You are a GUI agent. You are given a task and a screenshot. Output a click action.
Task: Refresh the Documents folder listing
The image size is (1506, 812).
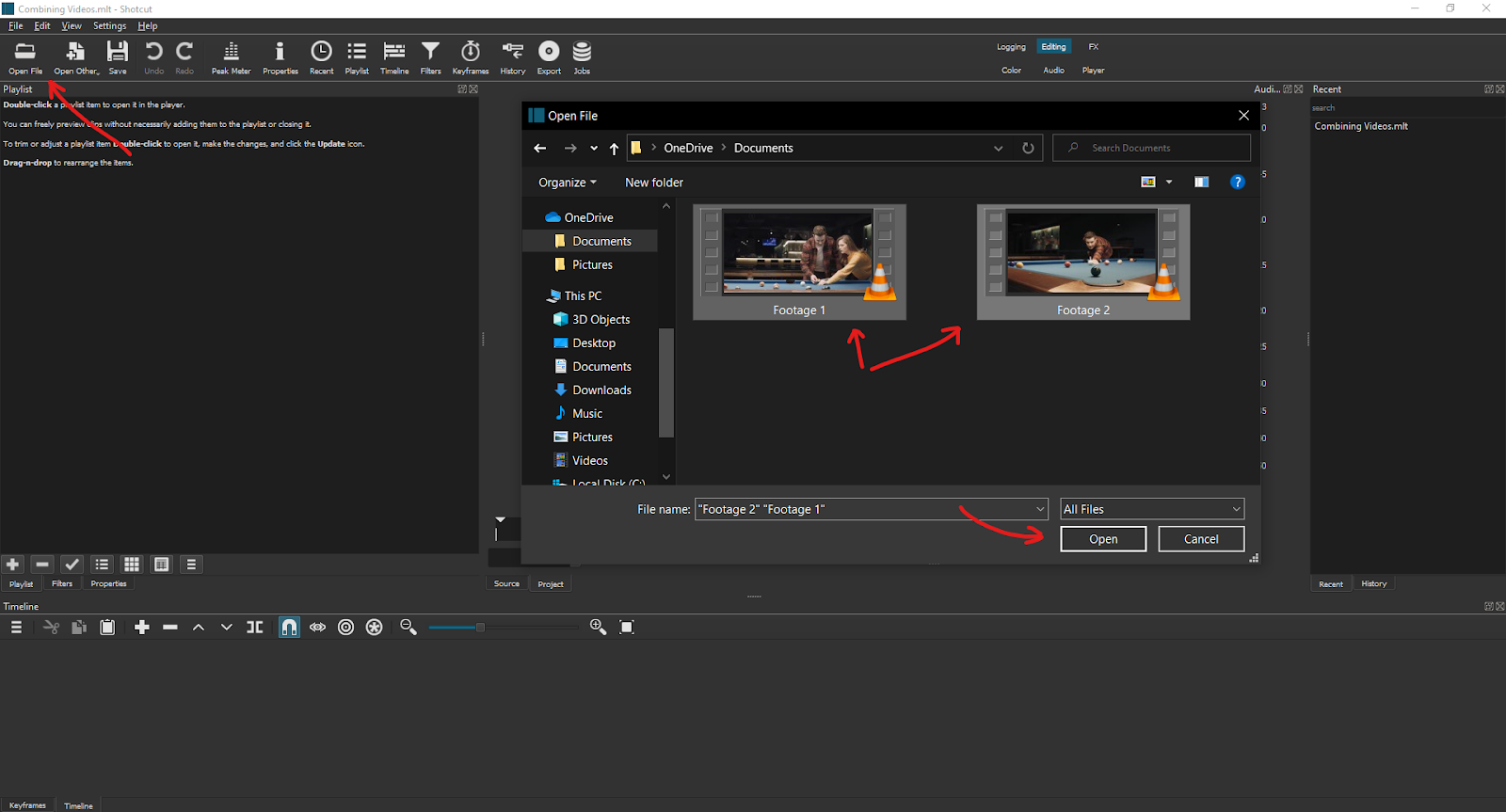coord(1028,148)
